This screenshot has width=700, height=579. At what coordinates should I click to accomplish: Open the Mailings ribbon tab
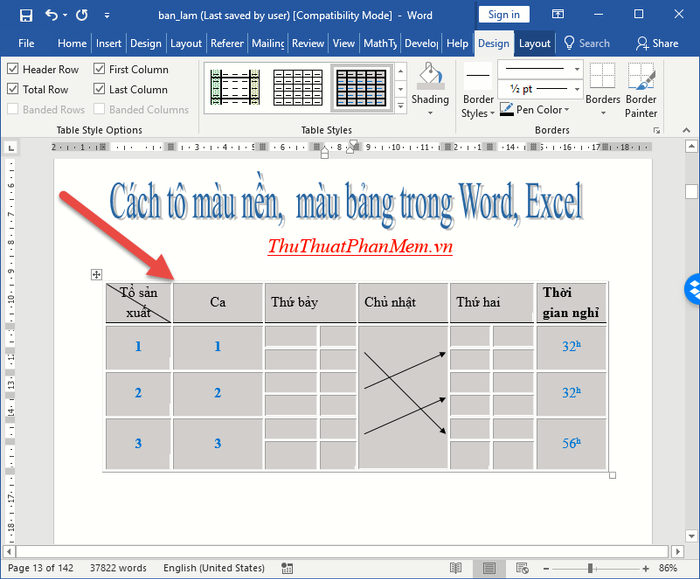268,43
